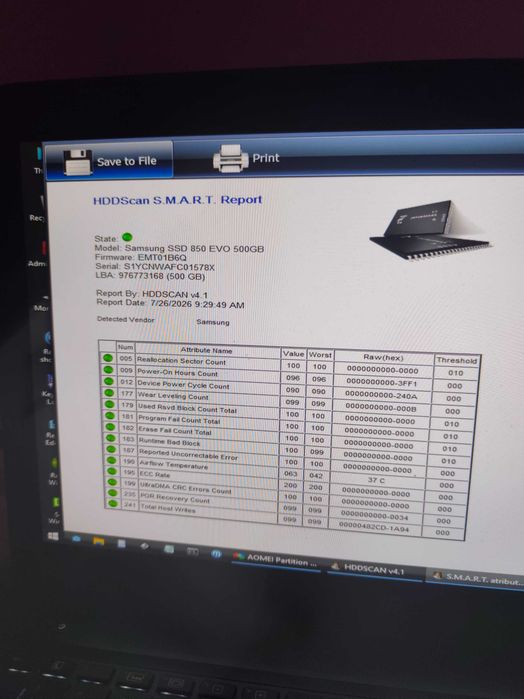The image size is (524, 699).
Task: Switch to AOMEI Partition taskbar window
Action: coord(276,560)
